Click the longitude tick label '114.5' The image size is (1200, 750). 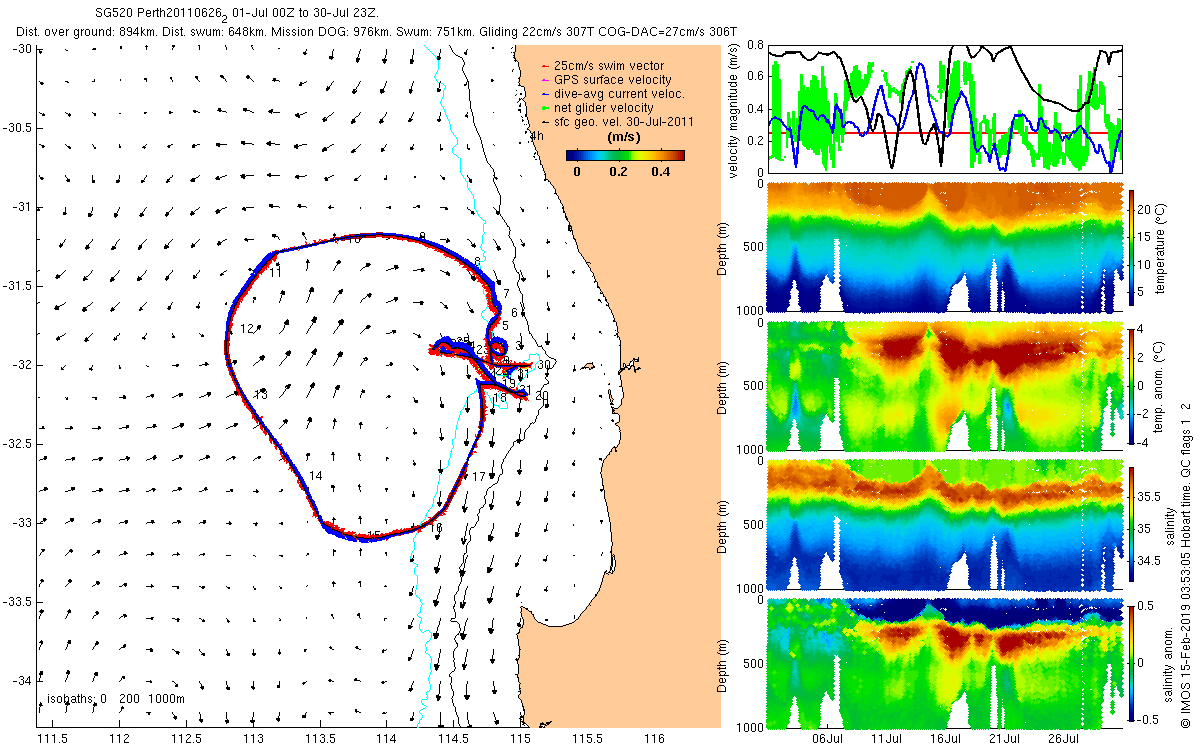[454, 738]
